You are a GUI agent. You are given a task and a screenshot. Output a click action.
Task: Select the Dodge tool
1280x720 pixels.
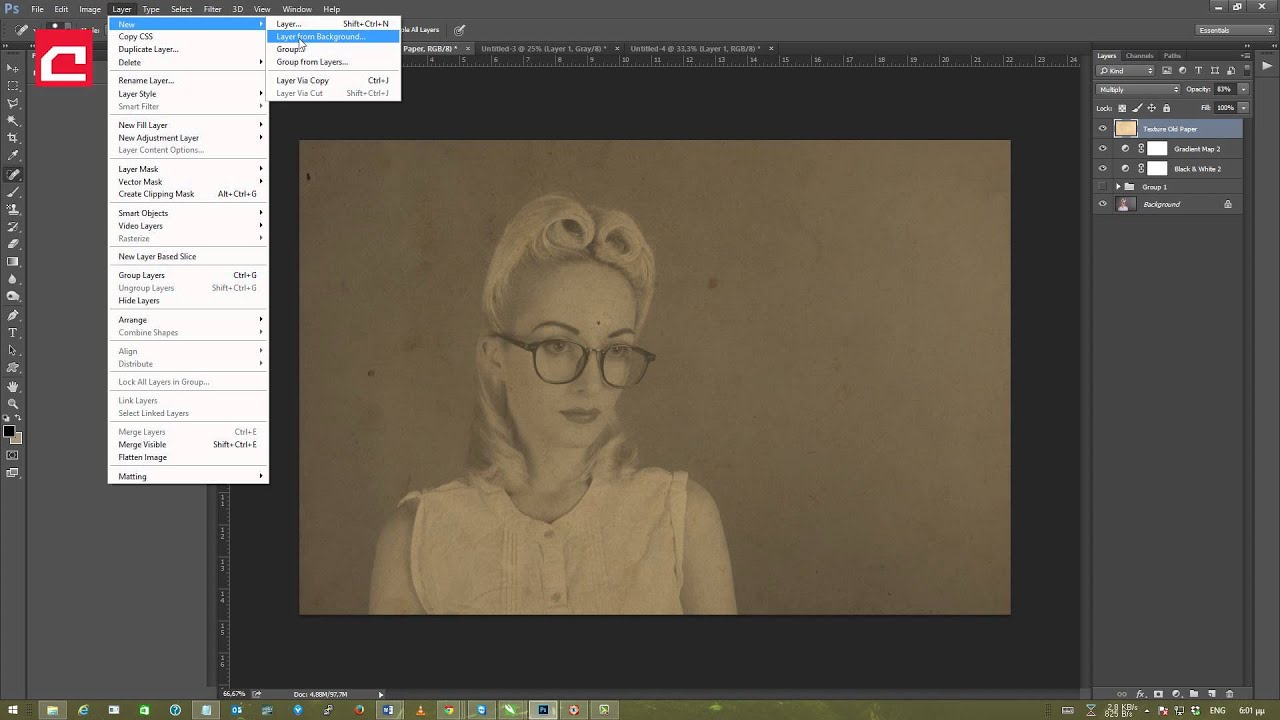tap(13, 297)
